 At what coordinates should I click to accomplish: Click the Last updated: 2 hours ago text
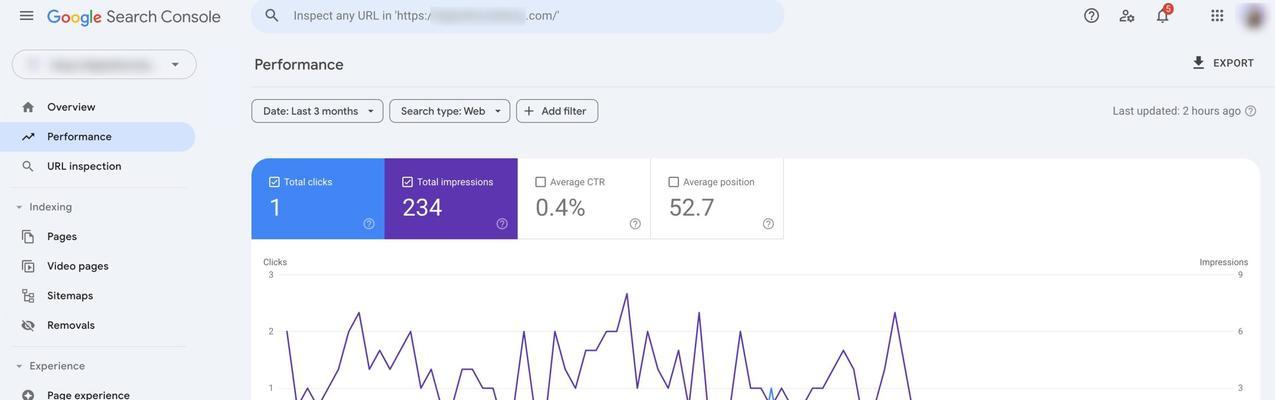point(1177,111)
